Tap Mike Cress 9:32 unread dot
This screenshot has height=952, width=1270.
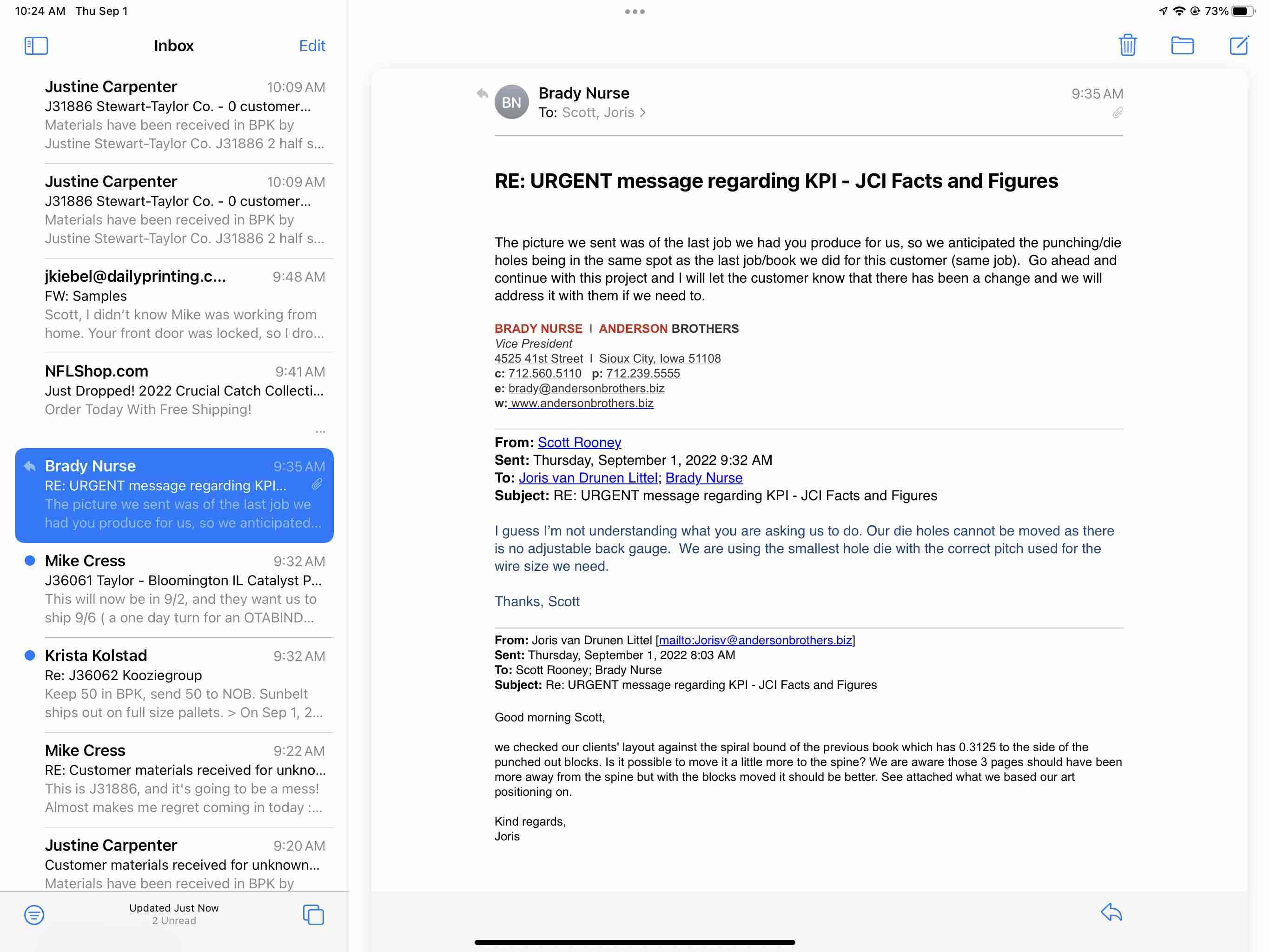[30, 561]
